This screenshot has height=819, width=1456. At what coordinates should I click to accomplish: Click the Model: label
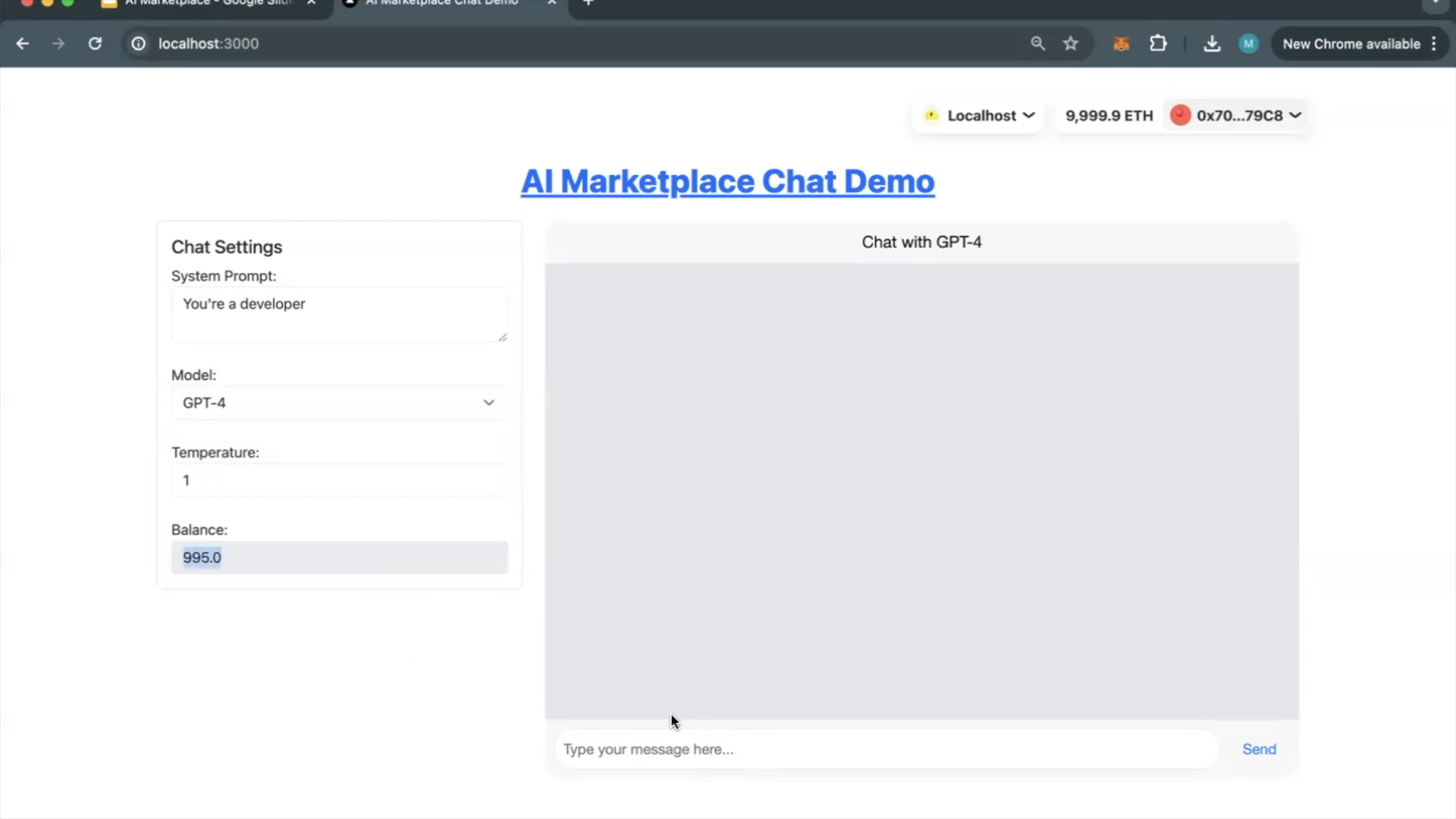[193, 375]
